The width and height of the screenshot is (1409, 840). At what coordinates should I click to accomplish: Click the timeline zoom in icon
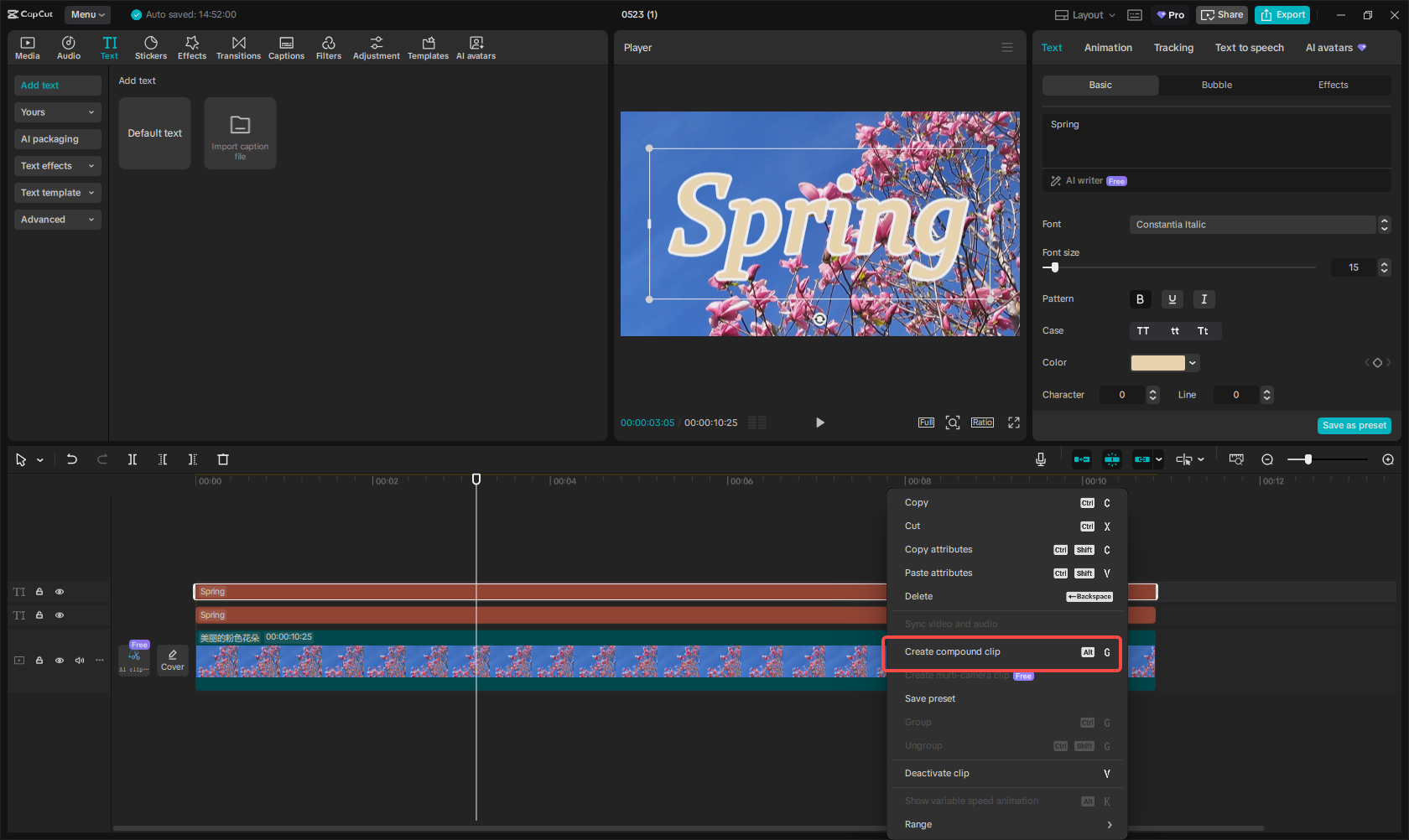(1388, 459)
